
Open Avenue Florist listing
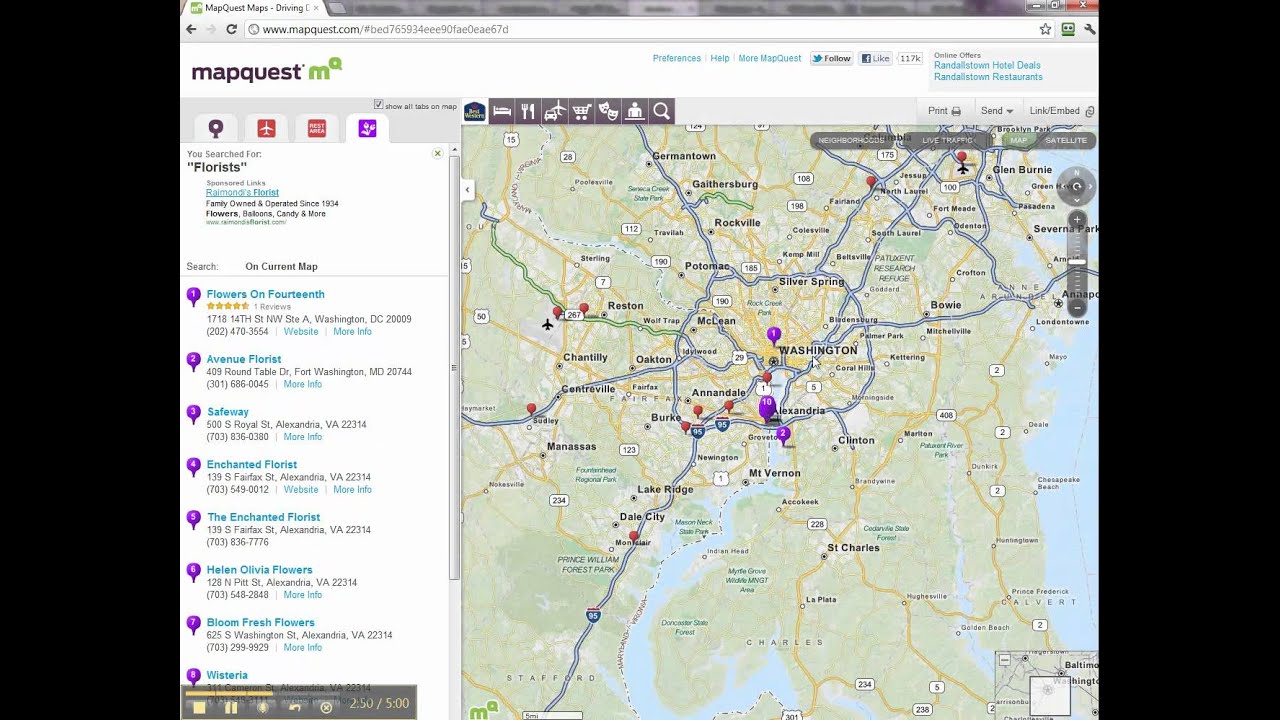click(243, 359)
